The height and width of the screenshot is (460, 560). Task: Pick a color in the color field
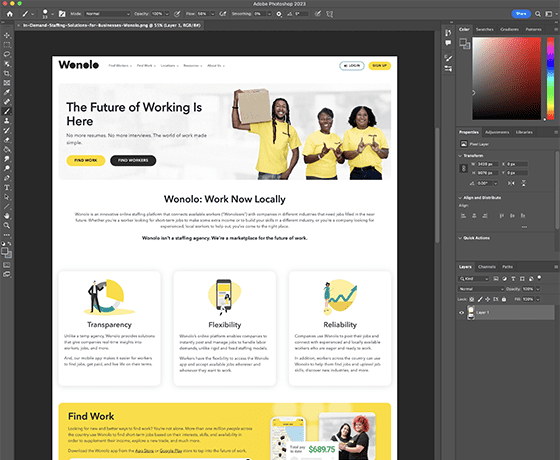coord(506,79)
